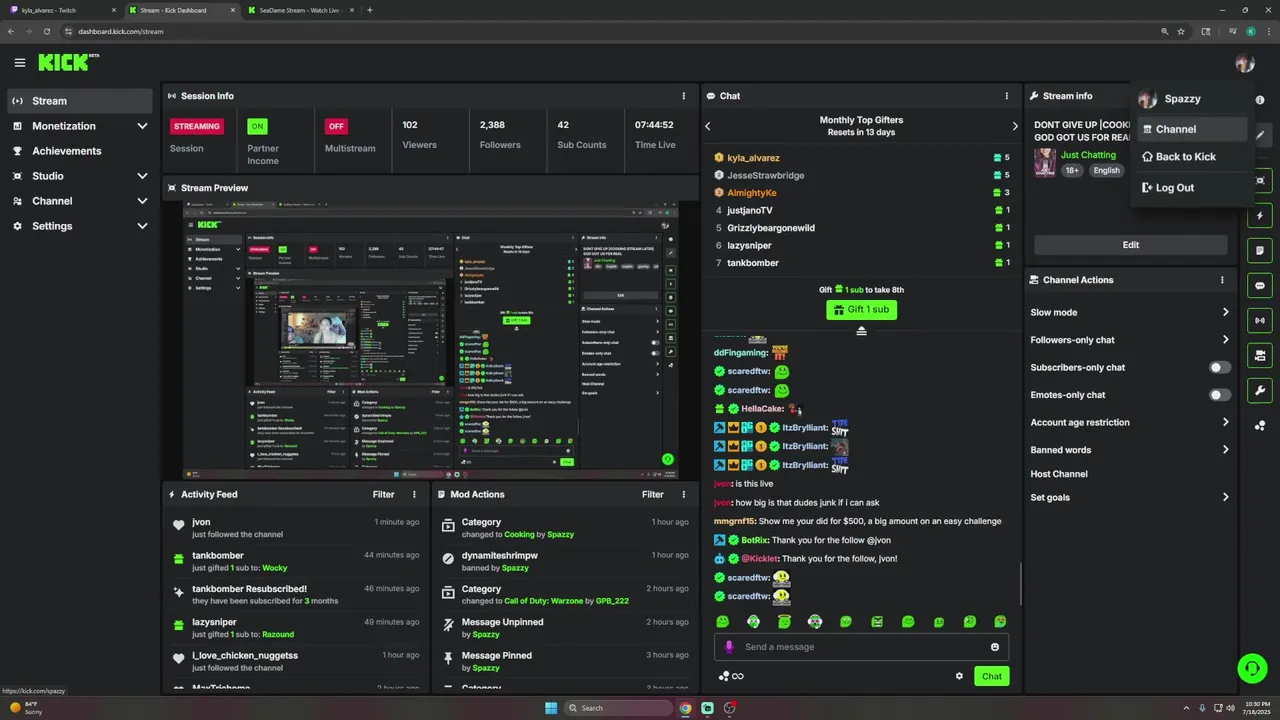Click the broadcast signal icon in right sidebar
Image resolution: width=1280 pixels, height=720 pixels.
[1260, 321]
